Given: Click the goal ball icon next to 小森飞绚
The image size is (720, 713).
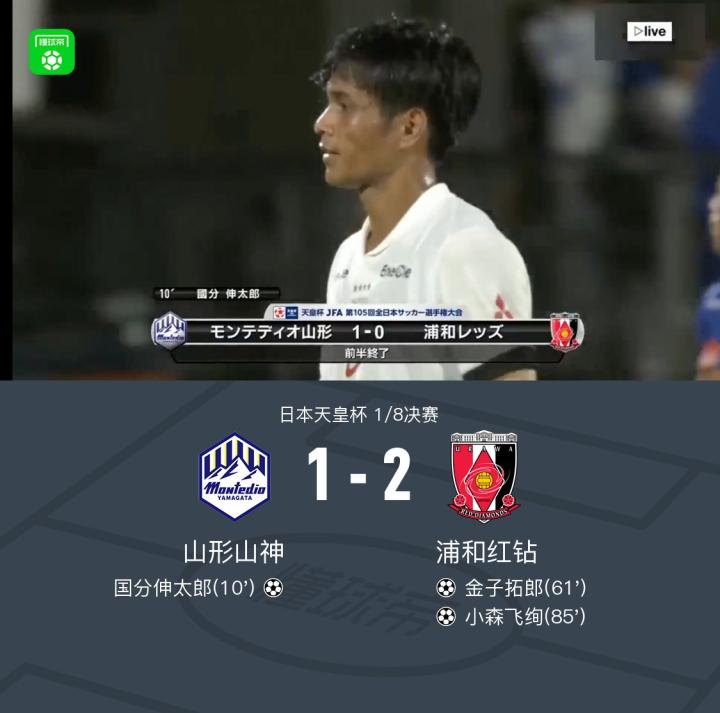Looking at the screenshot, I should click(446, 617).
